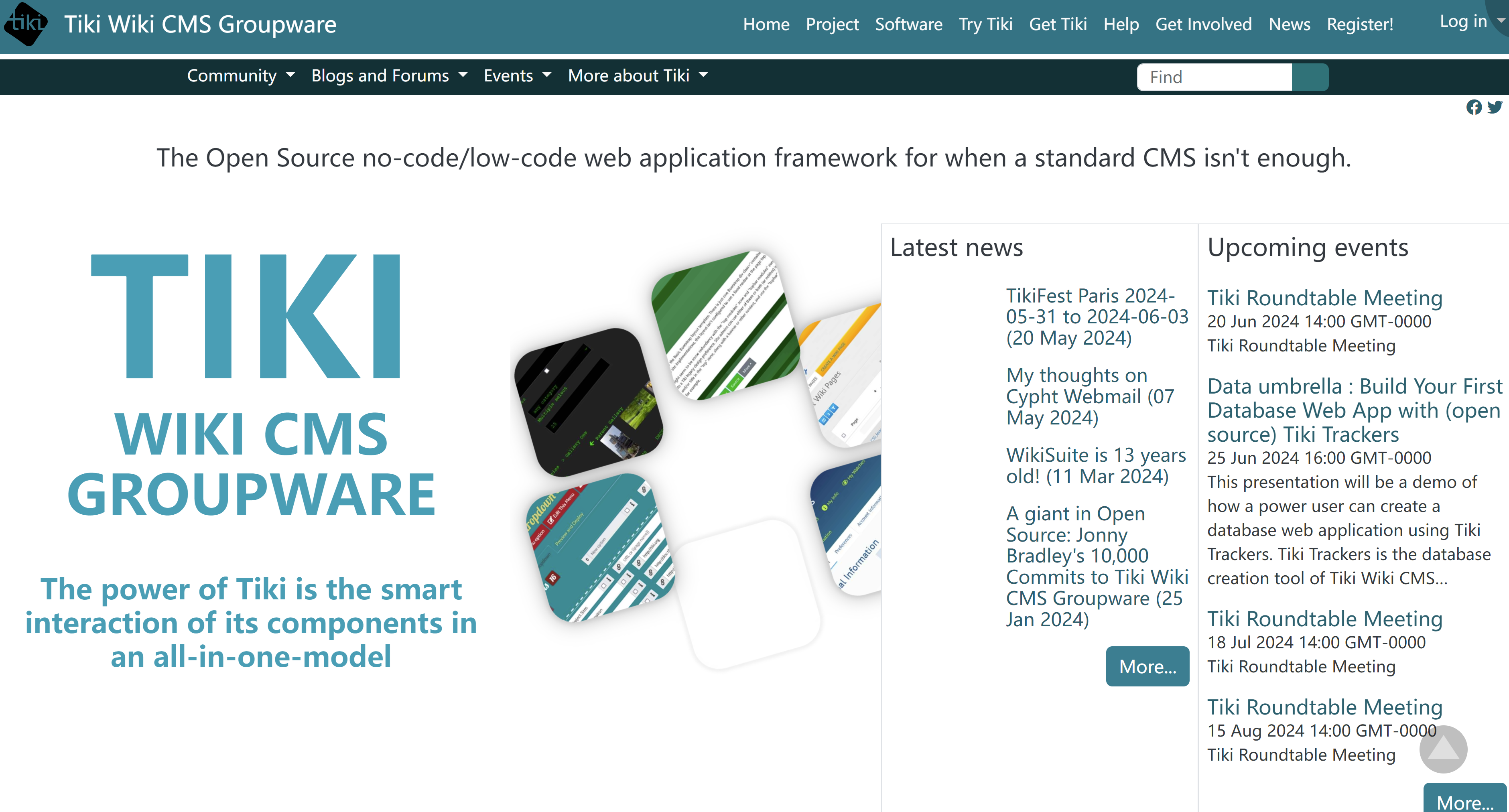Open My thoughts on Cypht Webmail article
This screenshot has height=812, width=1509.
1090,397
